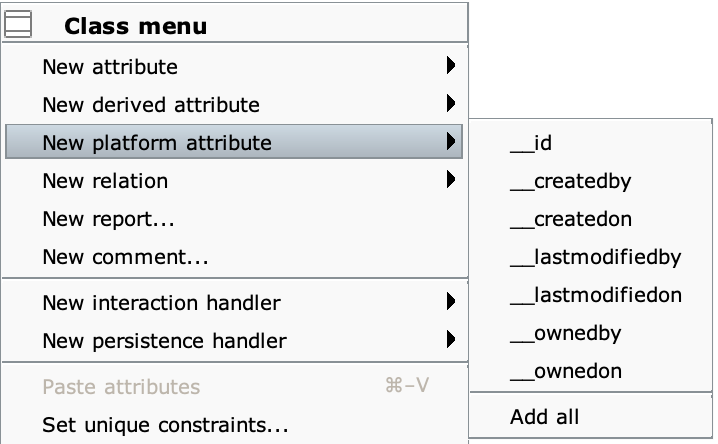Select the New platform attribute menu item

point(234,142)
